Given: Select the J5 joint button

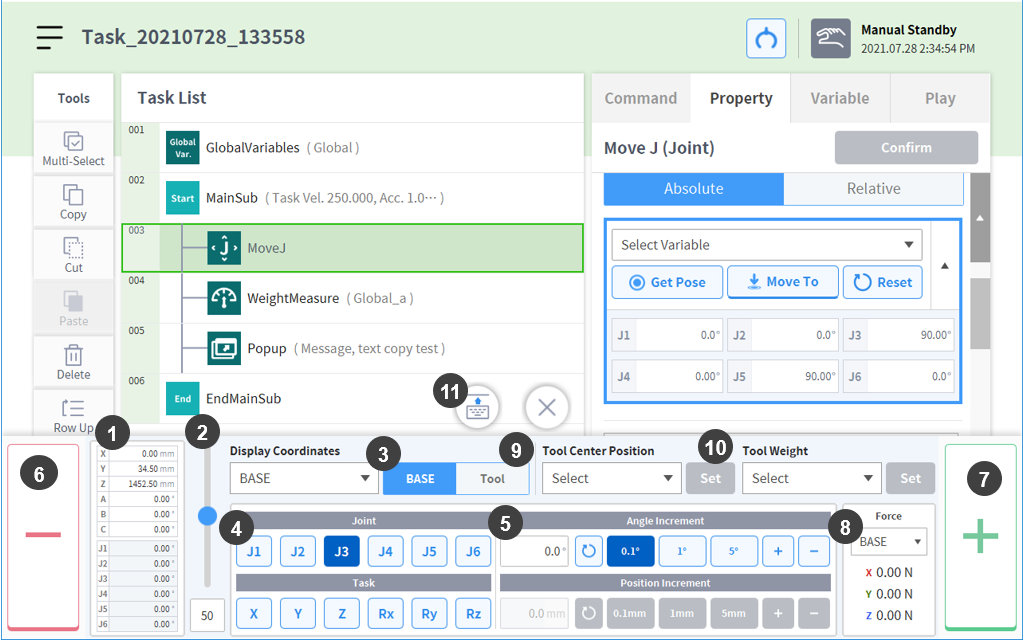Looking at the screenshot, I should (429, 551).
